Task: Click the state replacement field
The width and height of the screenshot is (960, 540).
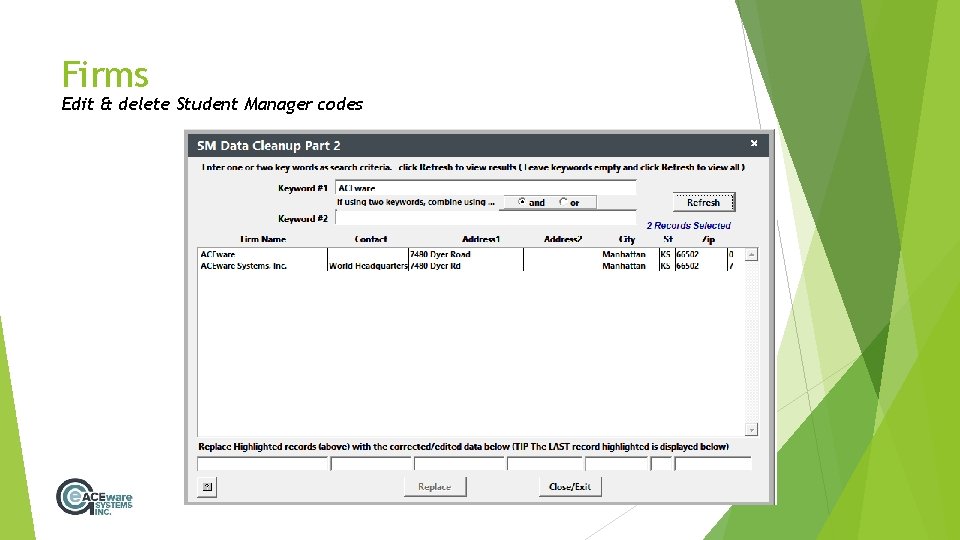Action: pos(661,463)
